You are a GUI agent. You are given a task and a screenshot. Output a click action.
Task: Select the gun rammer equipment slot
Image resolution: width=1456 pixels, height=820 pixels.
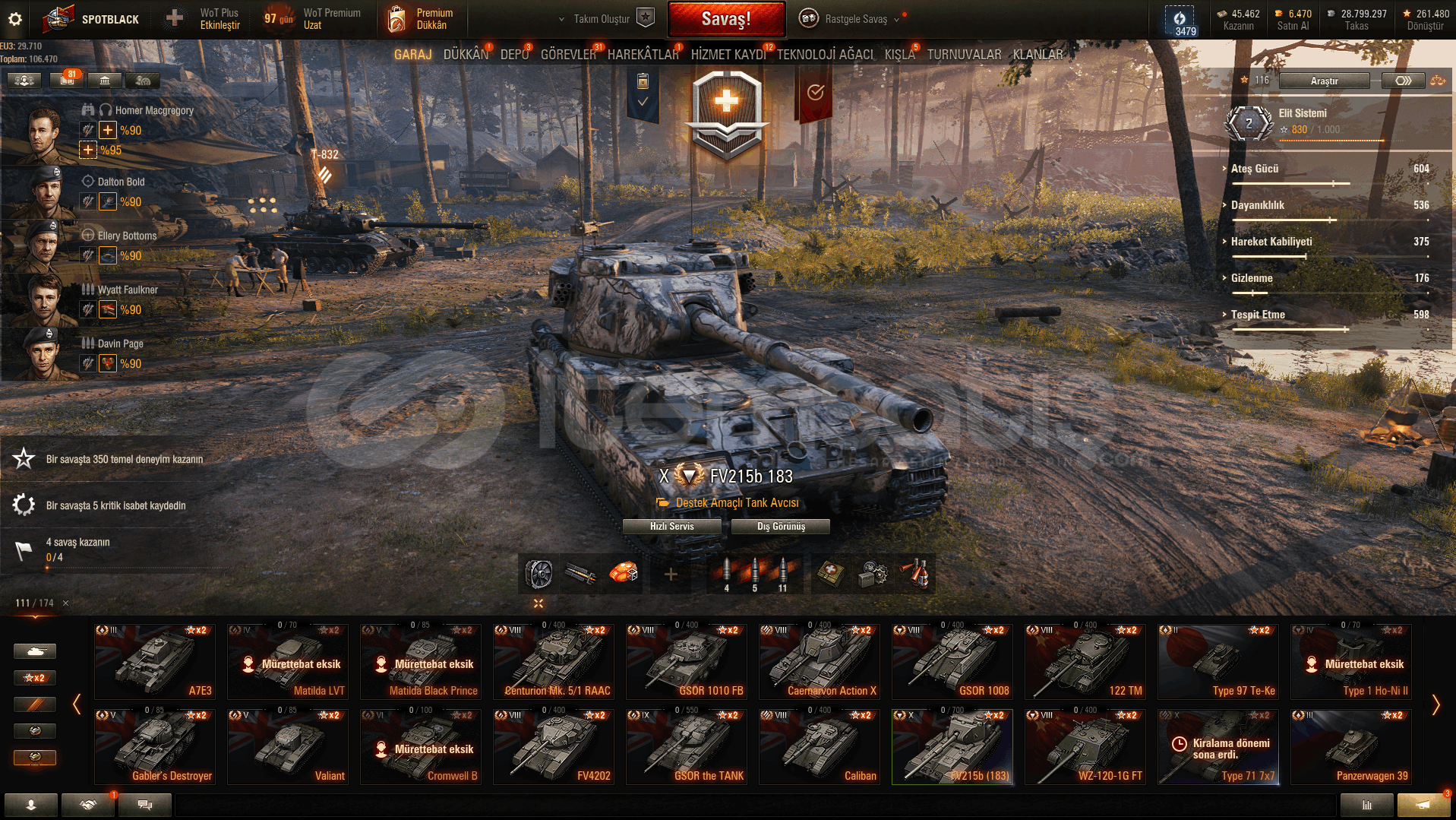click(582, 575)
